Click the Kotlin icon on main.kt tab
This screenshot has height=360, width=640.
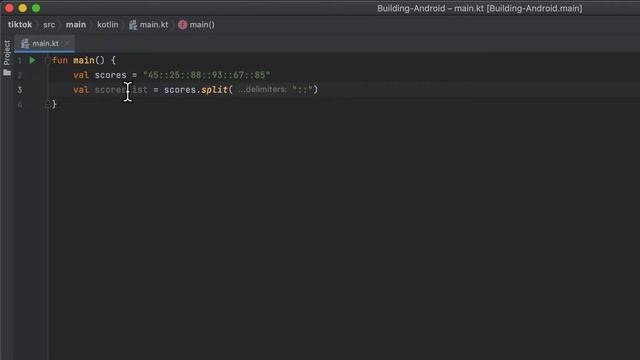(x=25, y=43)
